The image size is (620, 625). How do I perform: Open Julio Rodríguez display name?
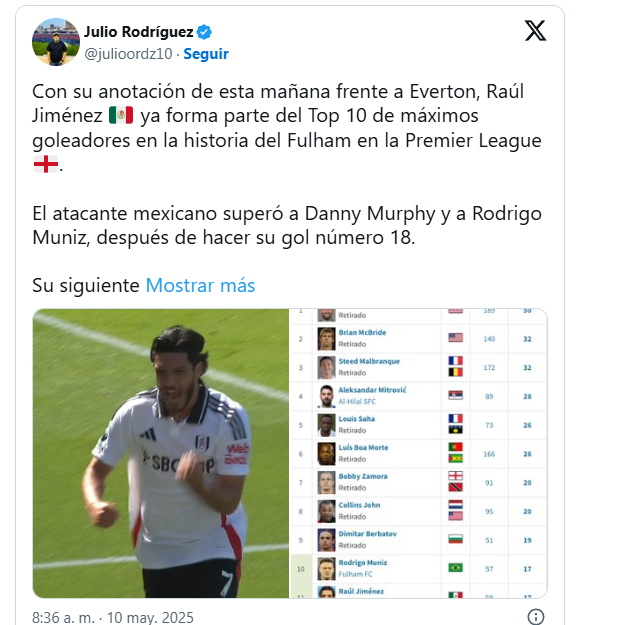coord(138,32)
